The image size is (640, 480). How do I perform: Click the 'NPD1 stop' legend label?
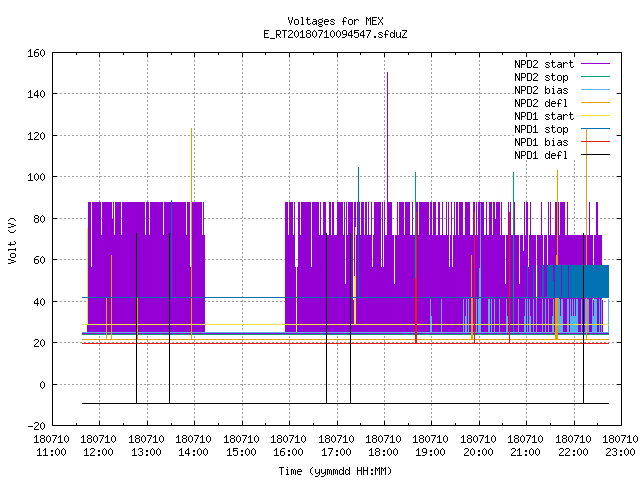tap(541, 129)
